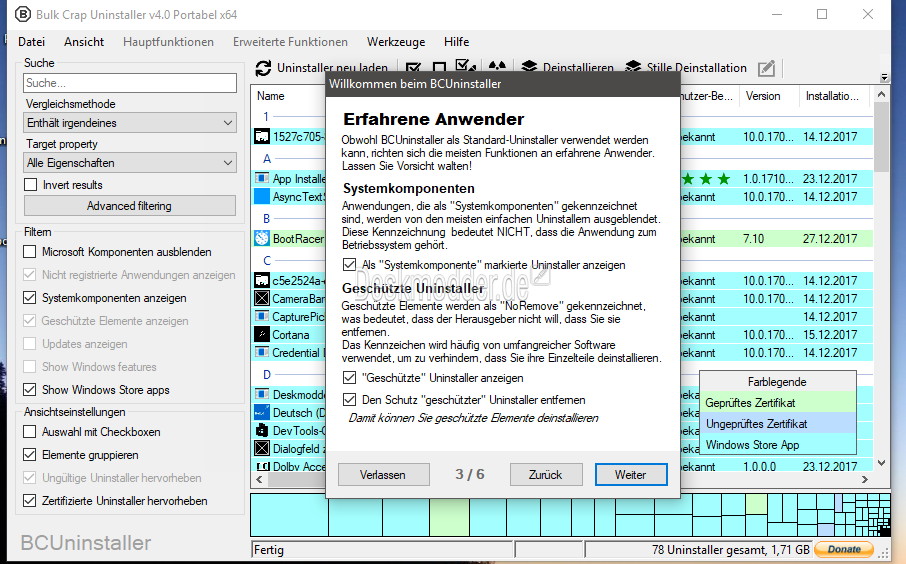This screenshot has width=906, height=564.
Task: Click Verlassen to exit the wizard
Action: tap(383, 474)
